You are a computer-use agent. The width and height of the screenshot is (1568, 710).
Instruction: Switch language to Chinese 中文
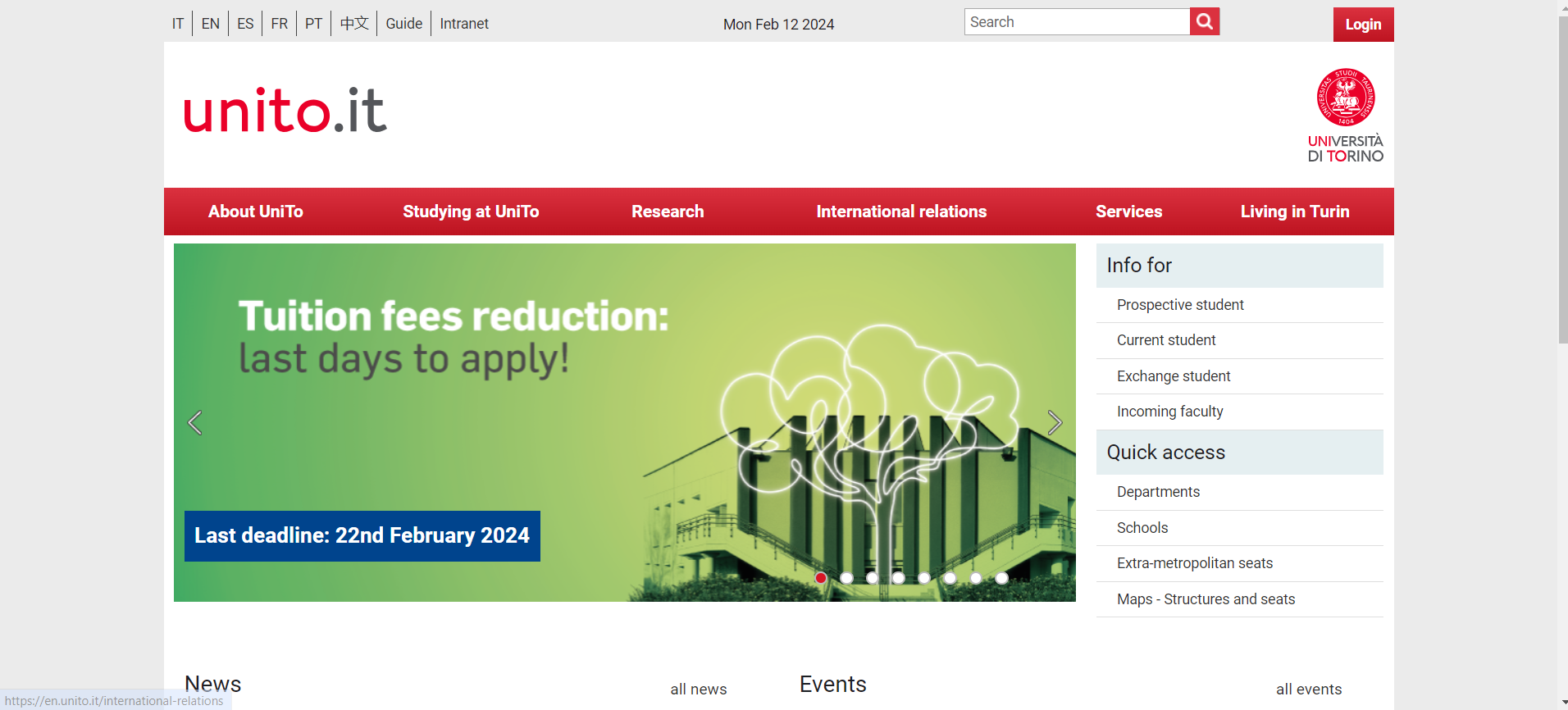[354, 24]
